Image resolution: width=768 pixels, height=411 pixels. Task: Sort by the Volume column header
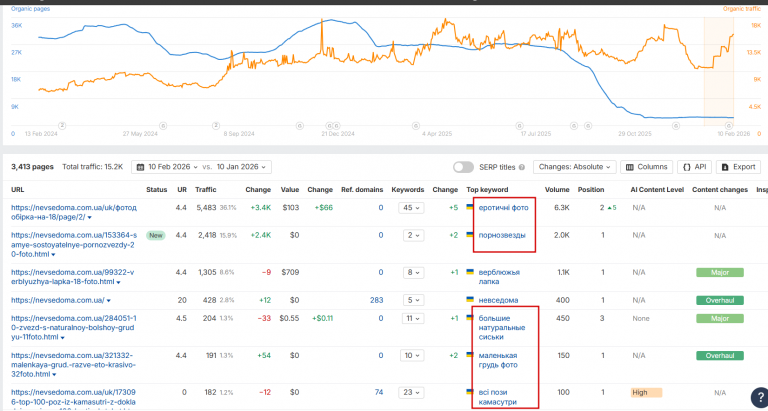[x=557, y=190]
